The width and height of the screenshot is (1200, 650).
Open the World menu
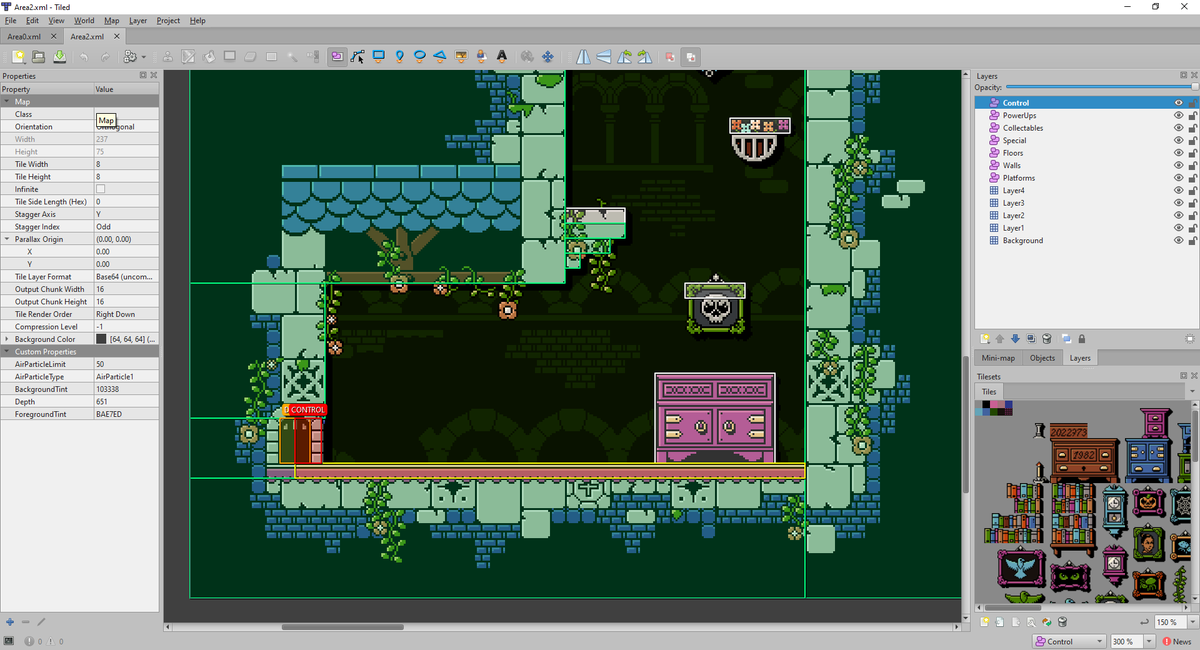[84, 20]
